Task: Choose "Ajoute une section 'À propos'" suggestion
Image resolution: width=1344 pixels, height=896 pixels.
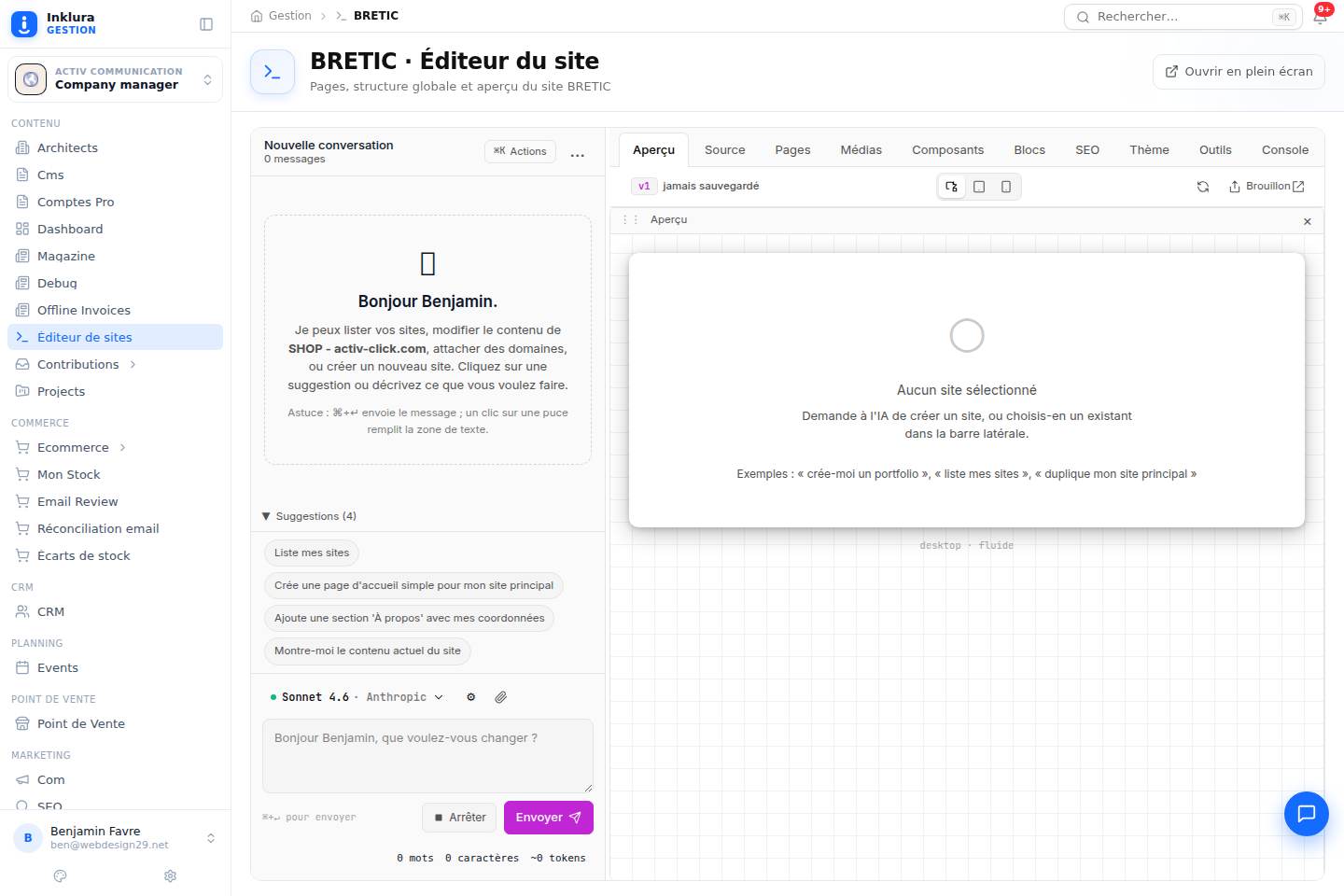Action: (x=409, y=618)
